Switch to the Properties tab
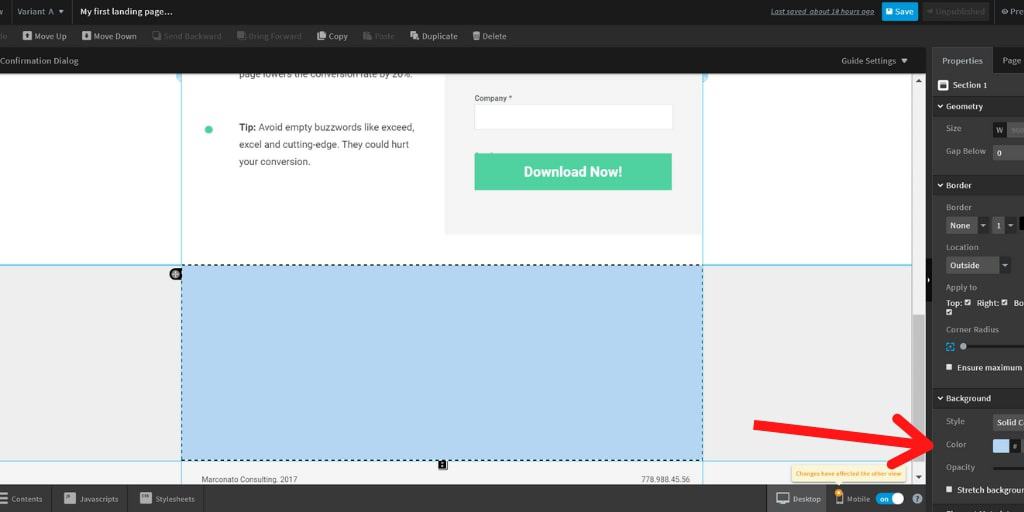Viewport: 1024px width, 512px height. 962,61
